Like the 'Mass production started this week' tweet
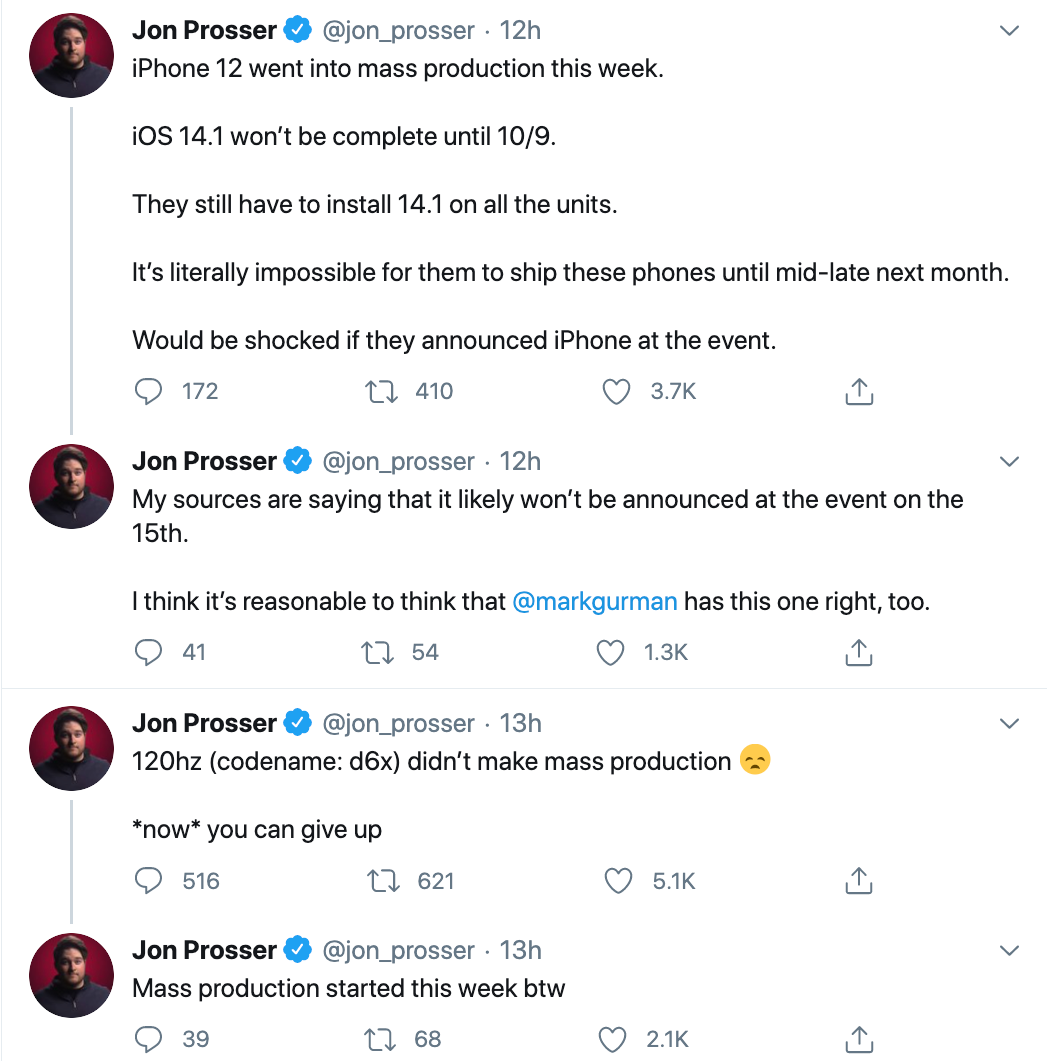 pyautogui.click(x=617, y=1038)
